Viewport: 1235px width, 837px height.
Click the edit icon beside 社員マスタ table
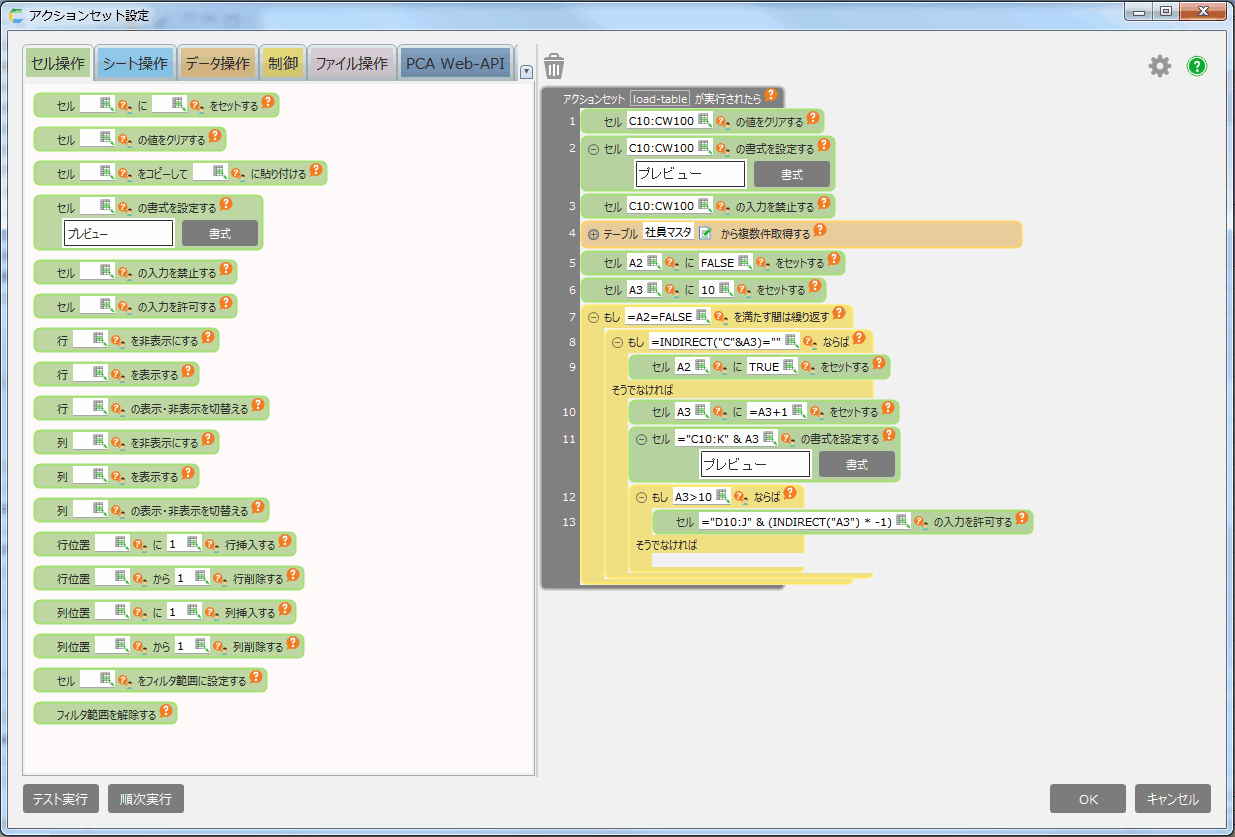[x=705, y=233]
